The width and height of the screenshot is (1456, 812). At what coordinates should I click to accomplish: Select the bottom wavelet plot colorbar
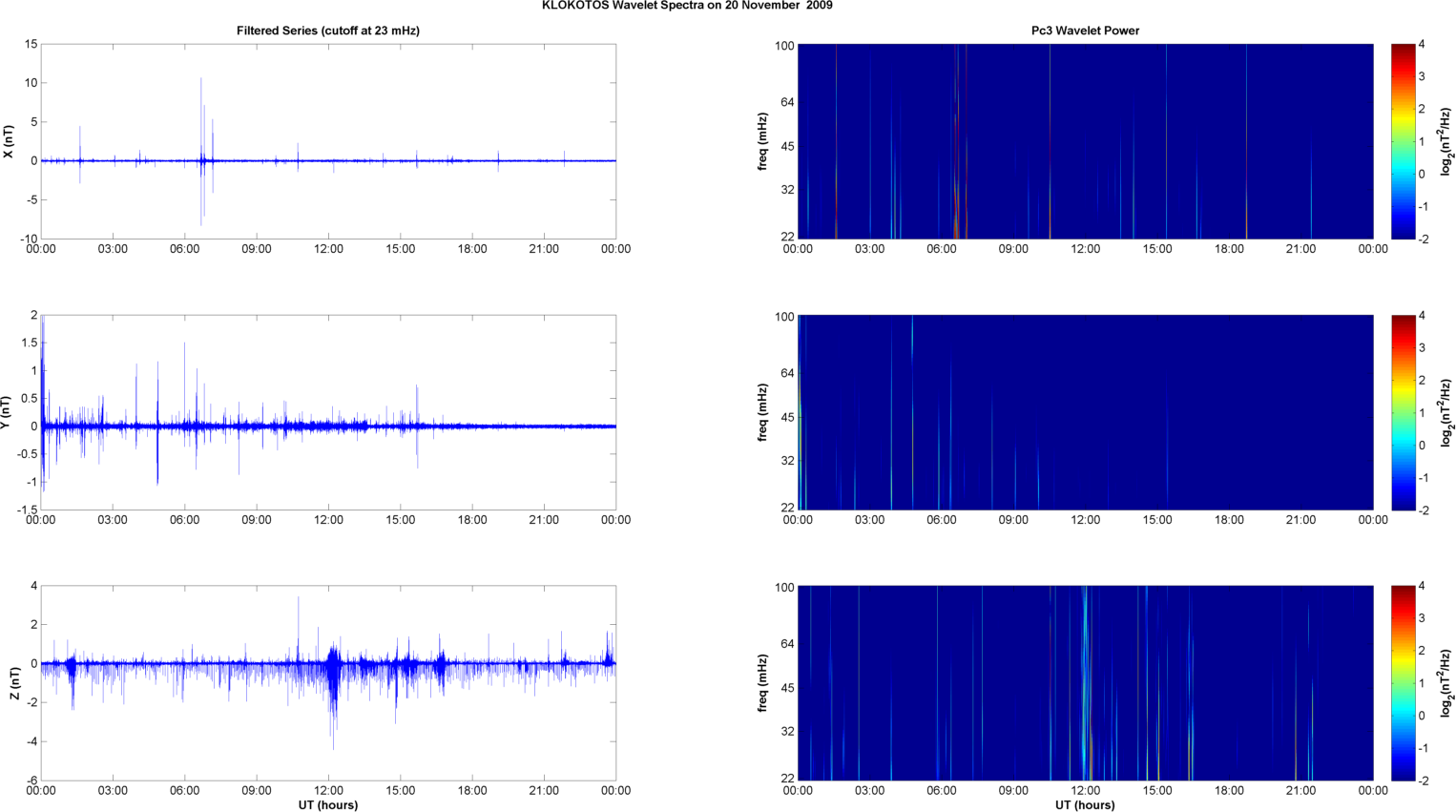1403,683
